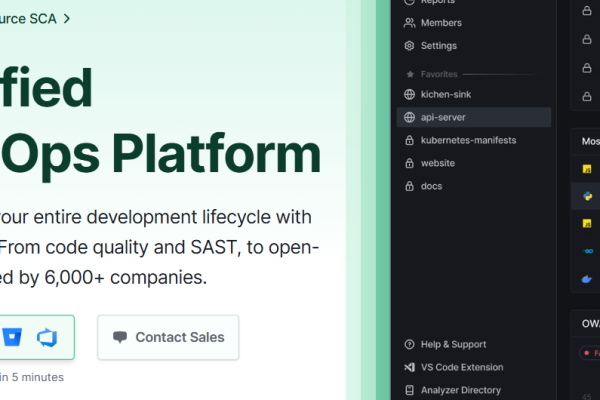Click the Docker whale icon

pyautogui.click(x=587, y=279)
